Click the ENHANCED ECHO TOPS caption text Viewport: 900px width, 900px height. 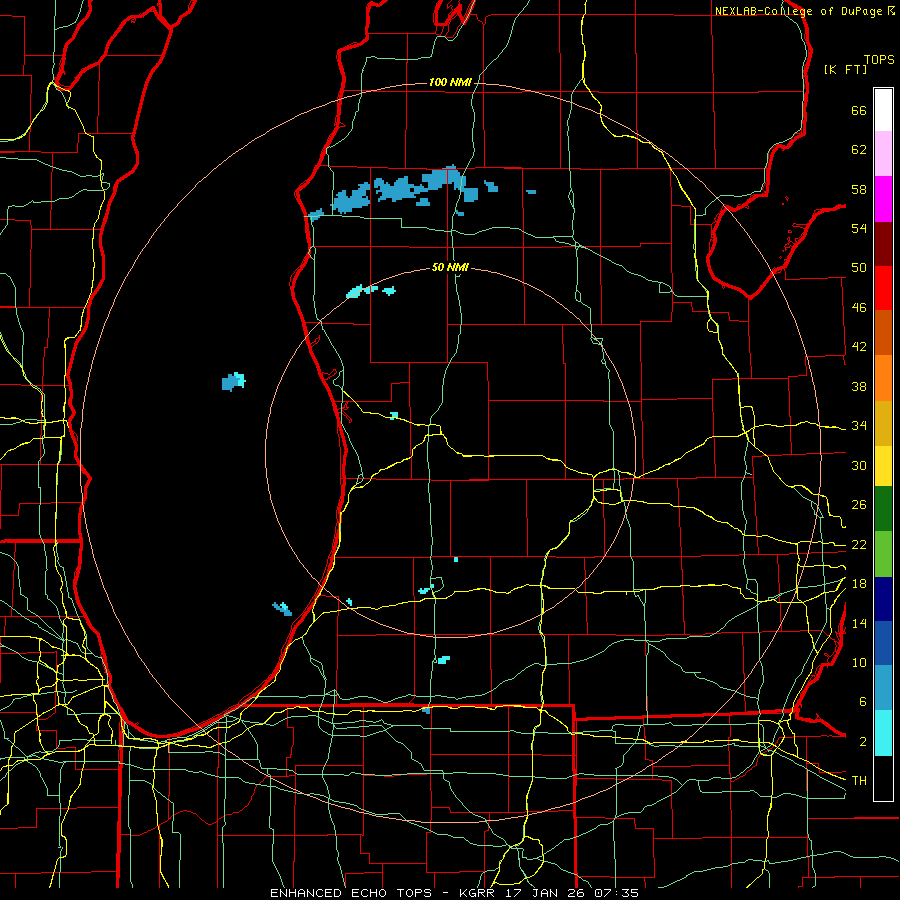coord(351,893)
